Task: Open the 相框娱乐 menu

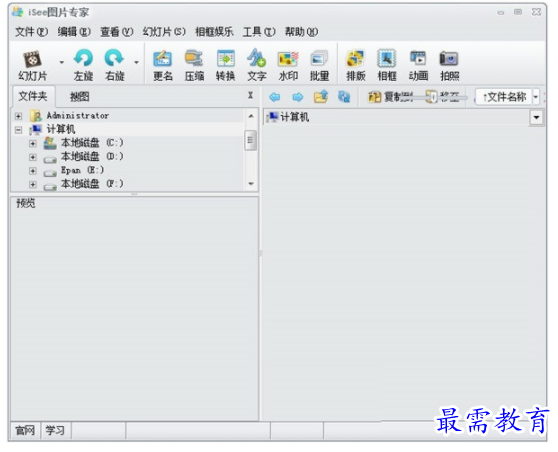Action: click(214, 32)
